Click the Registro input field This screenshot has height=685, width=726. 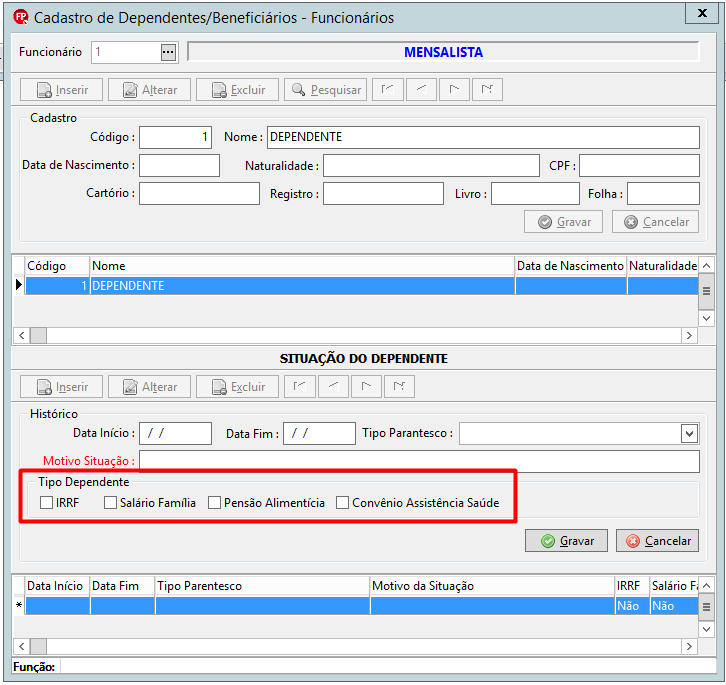pos(383,194)
